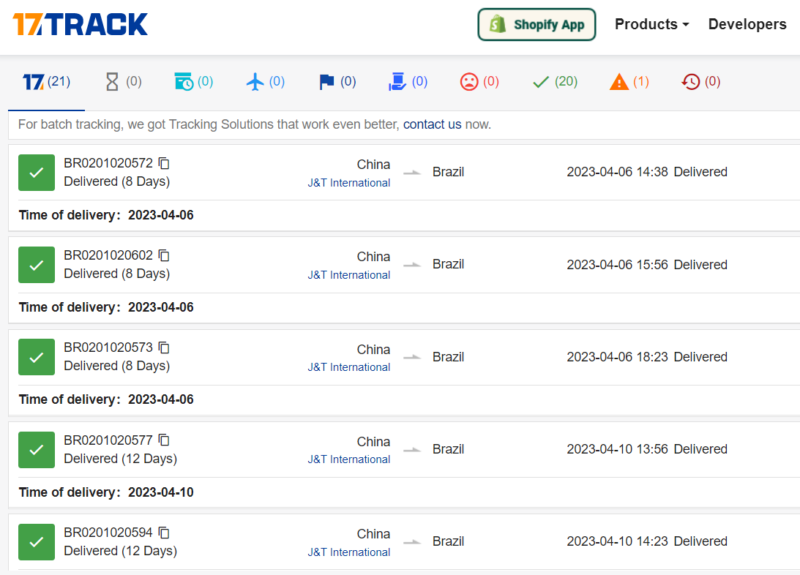Select the warning Alert (1) tab
Image resolution: width=800 pixels, height=575 pixels.
[629, 82]
